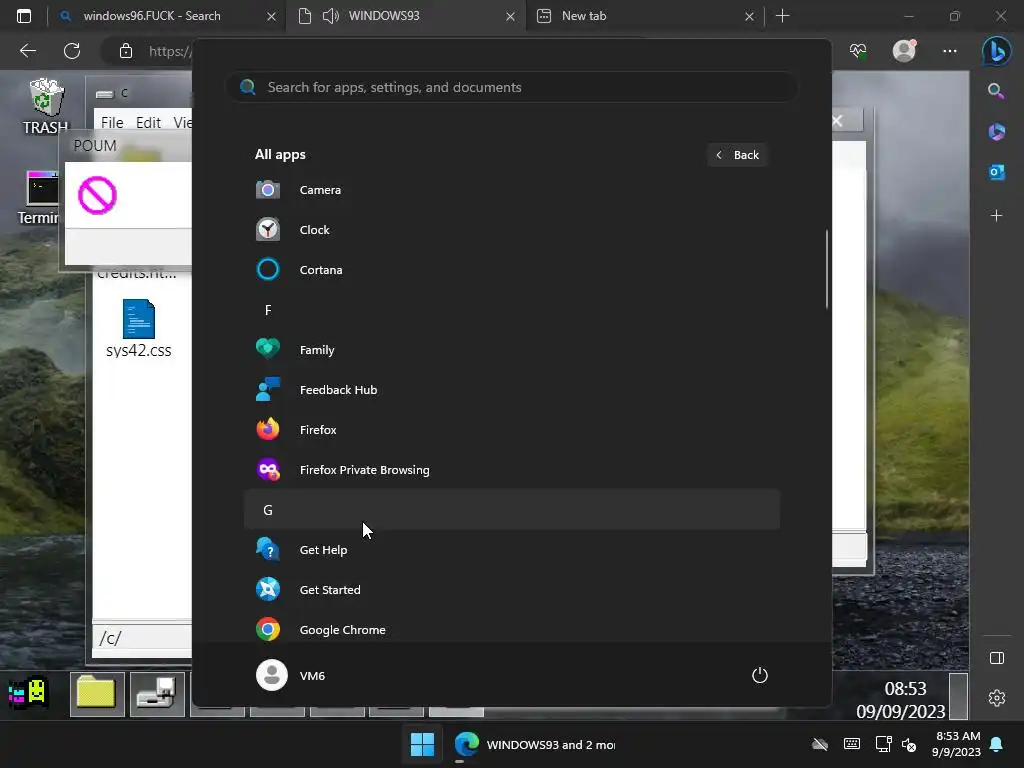Open Edge settings and more menu
Screen dimensions: 1024x768
tap(950, 51)
